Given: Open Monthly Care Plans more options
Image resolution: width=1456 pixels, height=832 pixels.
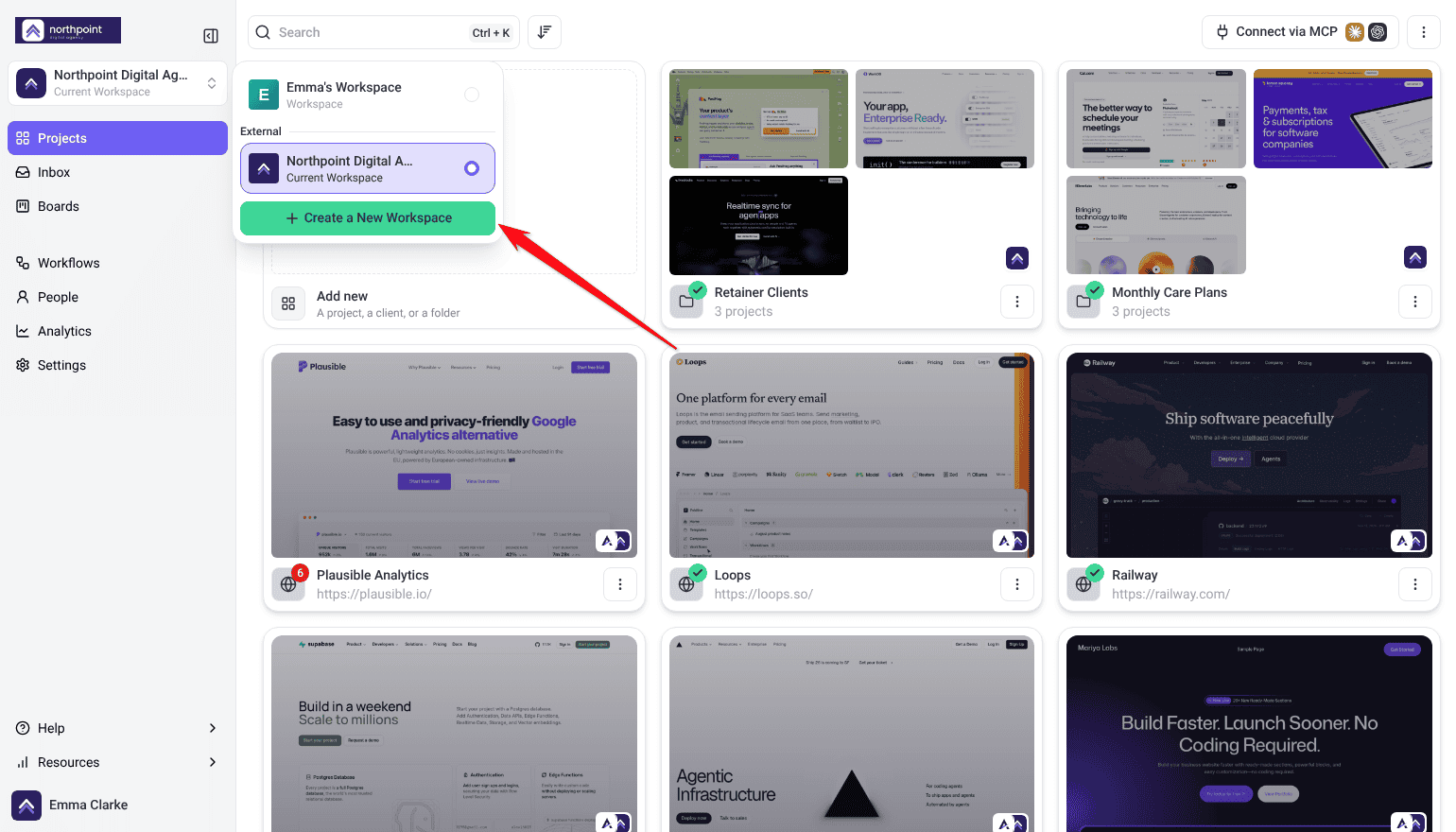Looking at the screenshot, I should (x=1415, y=302).
